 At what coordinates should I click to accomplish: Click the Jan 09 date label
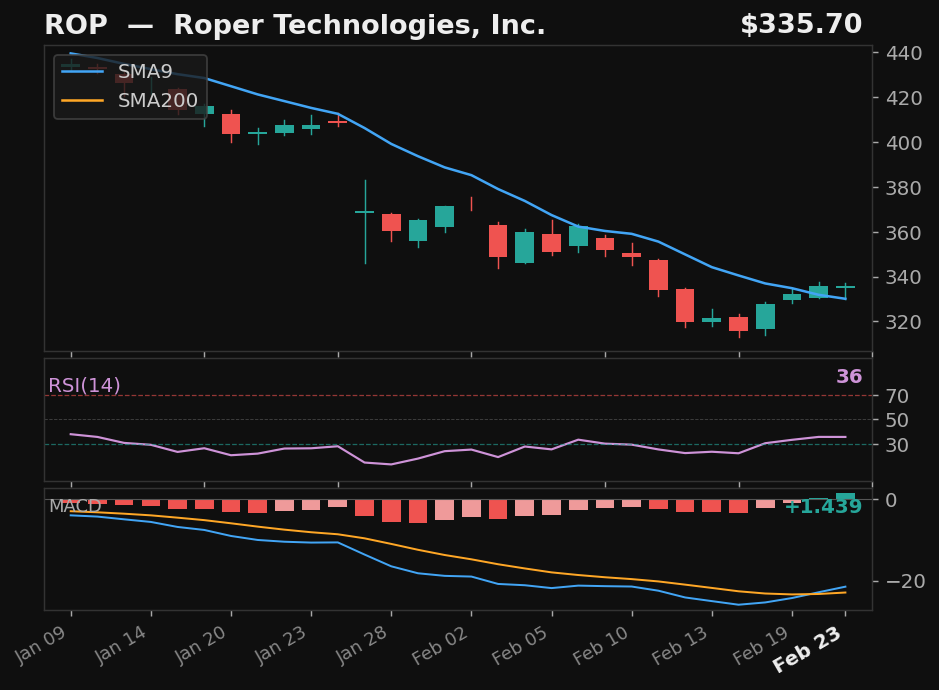pyautogui.click(x=41, y=646)
